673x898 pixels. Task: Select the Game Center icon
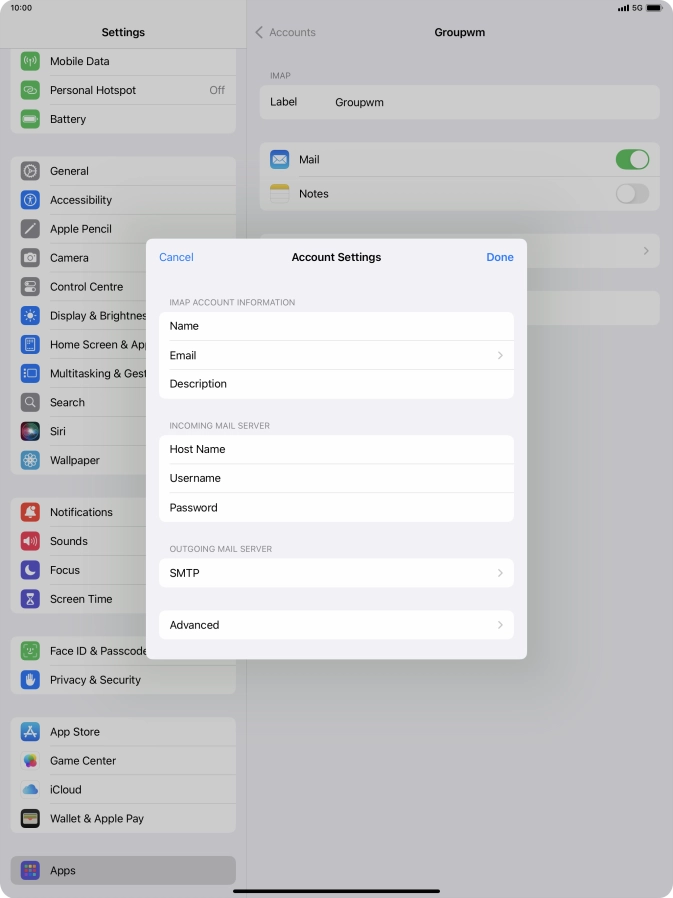coord(30,761)
